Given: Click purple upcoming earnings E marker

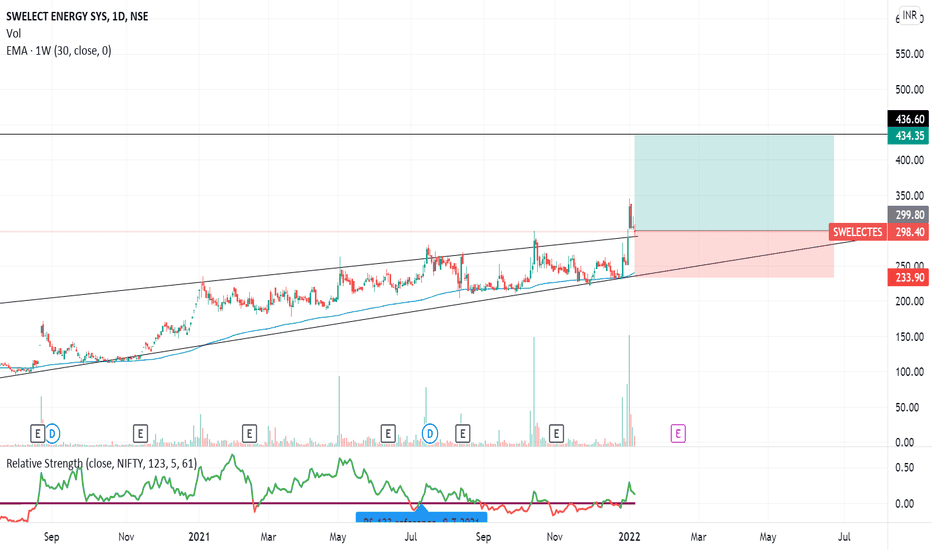Looking at the screenshot, I should pos(678,433).
